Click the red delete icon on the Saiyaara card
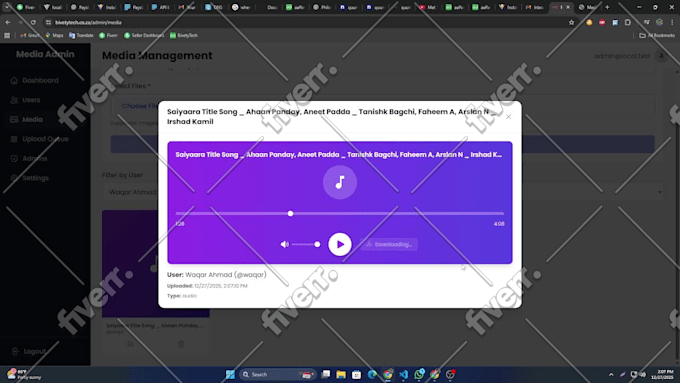Screen dimensions: 680x383 click(x=181, y=344)
